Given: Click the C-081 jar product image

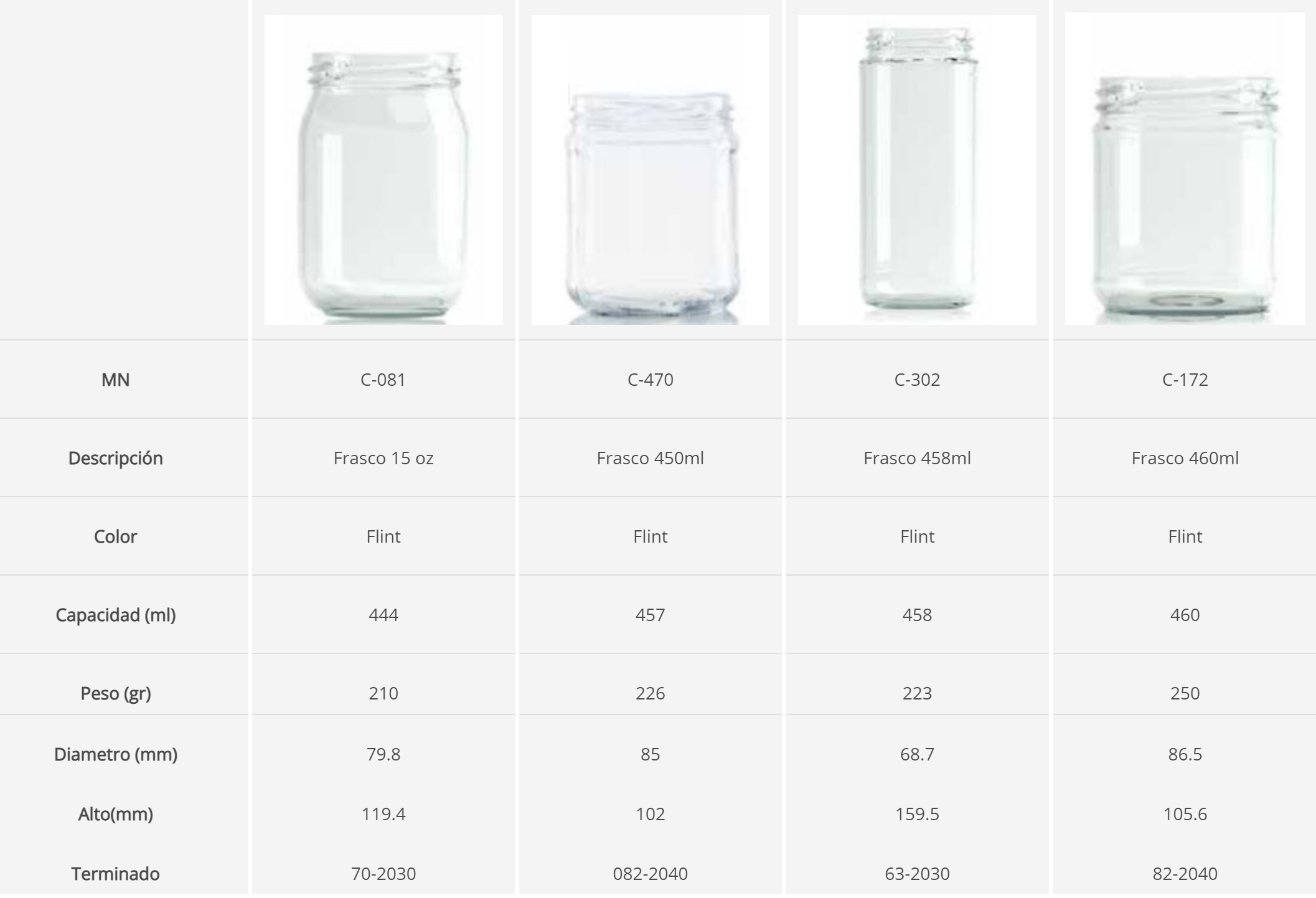Looking at the screenshot, I should click(383, 170).
